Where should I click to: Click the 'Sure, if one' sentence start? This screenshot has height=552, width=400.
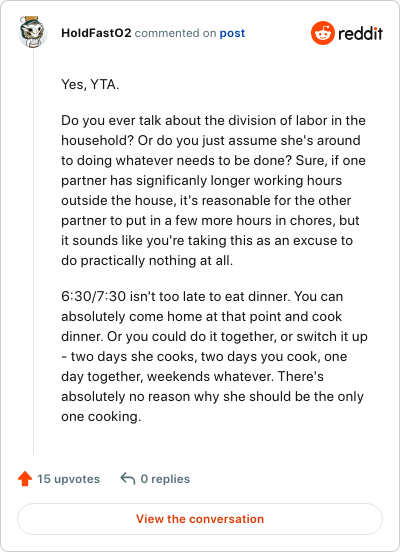pyautogui.click(x=330, y=161)
